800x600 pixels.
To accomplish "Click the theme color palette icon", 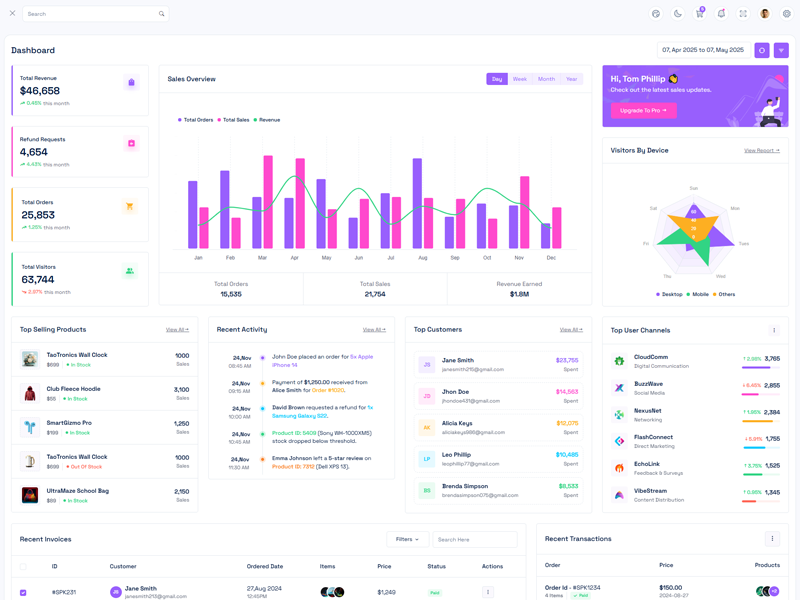I will (x=656, y=14).
